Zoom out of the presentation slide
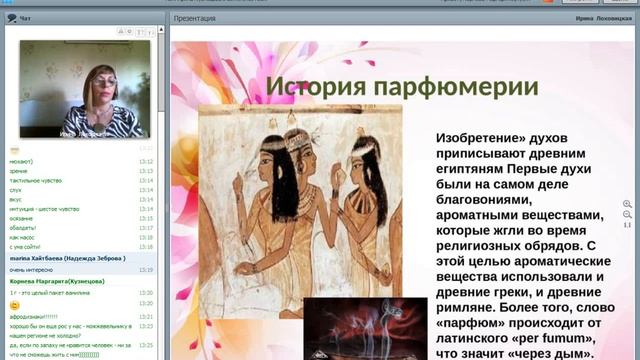 627,215
